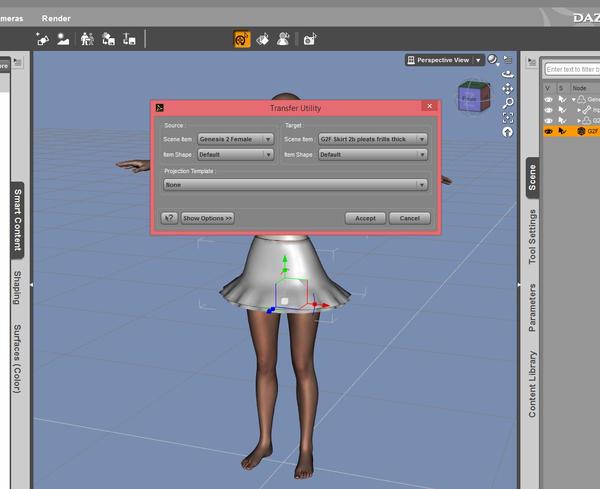Screen dimensions: 600x489
Task: Open the Render menu
Action: pos(56,18)
